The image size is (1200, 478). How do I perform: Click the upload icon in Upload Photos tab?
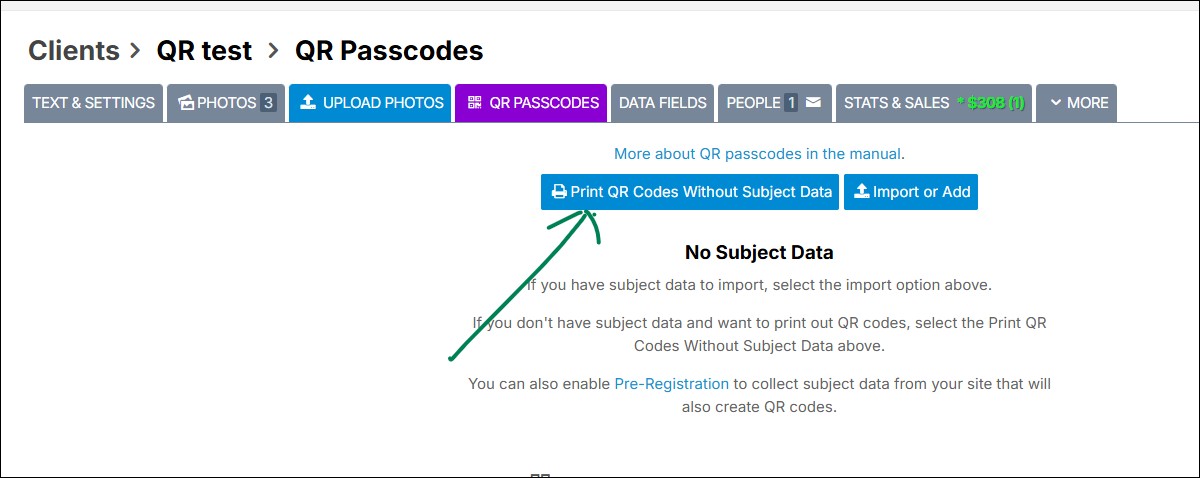(x=308, y=103)
